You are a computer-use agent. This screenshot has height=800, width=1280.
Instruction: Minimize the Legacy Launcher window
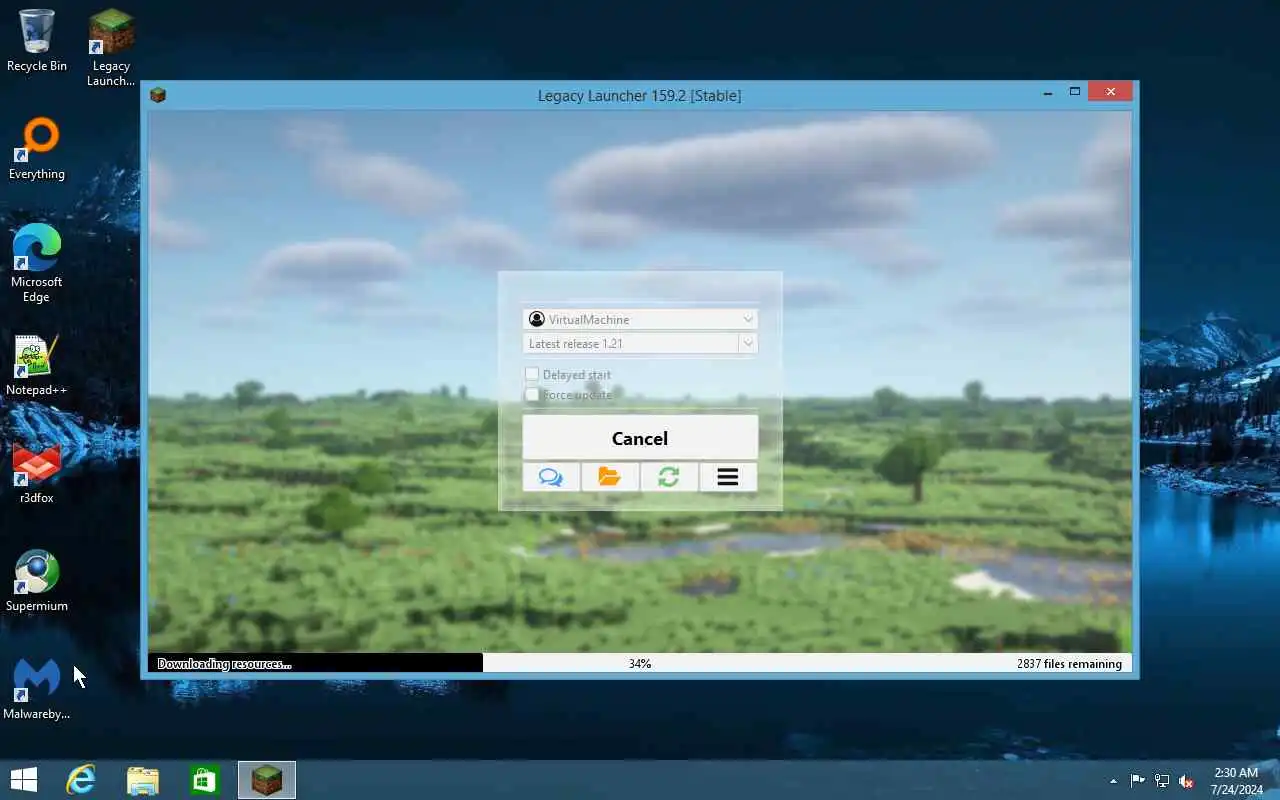[1048, 92]
